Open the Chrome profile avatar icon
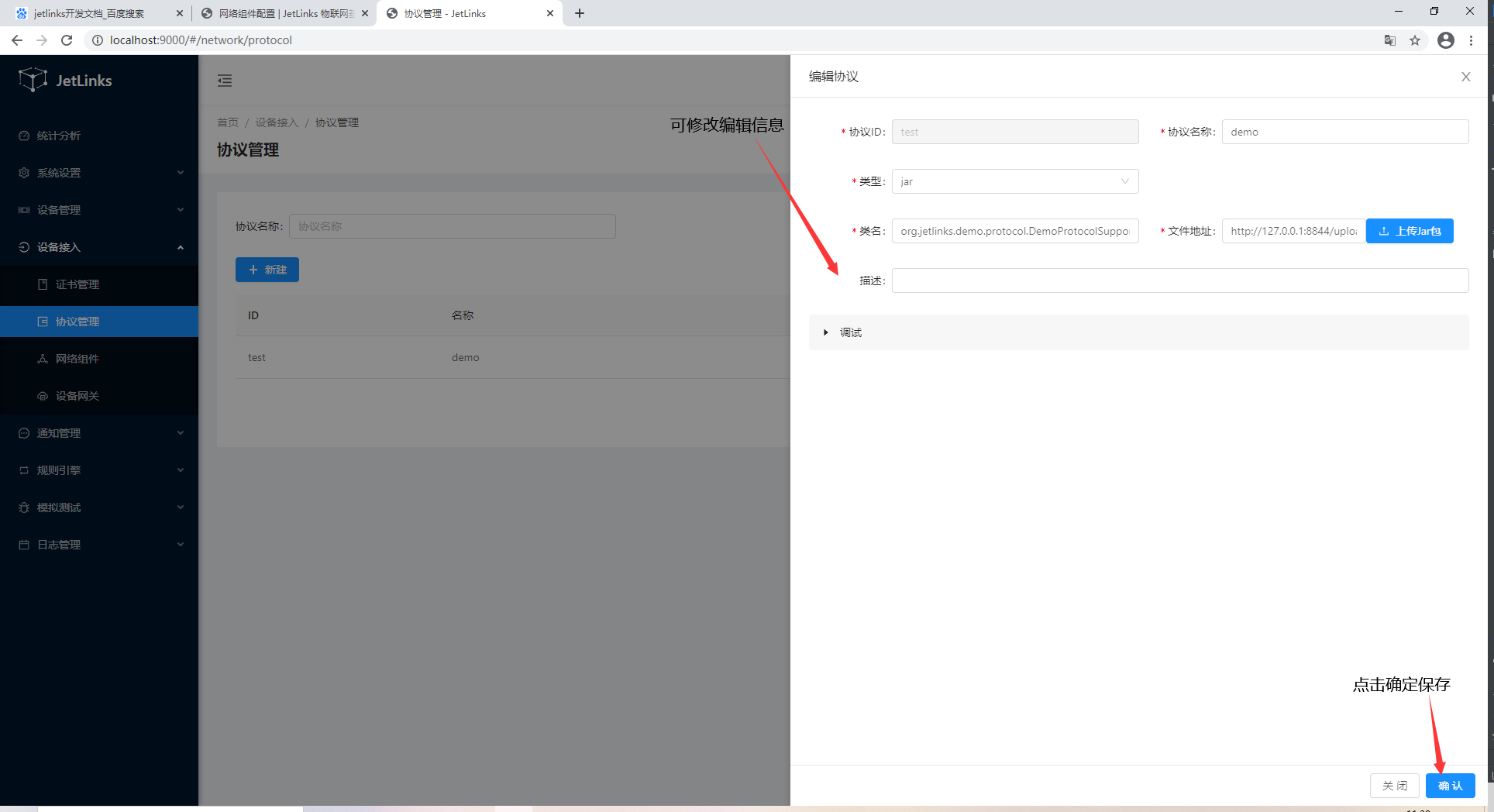Screen dimensions: 1494x812 (1445, 40)
